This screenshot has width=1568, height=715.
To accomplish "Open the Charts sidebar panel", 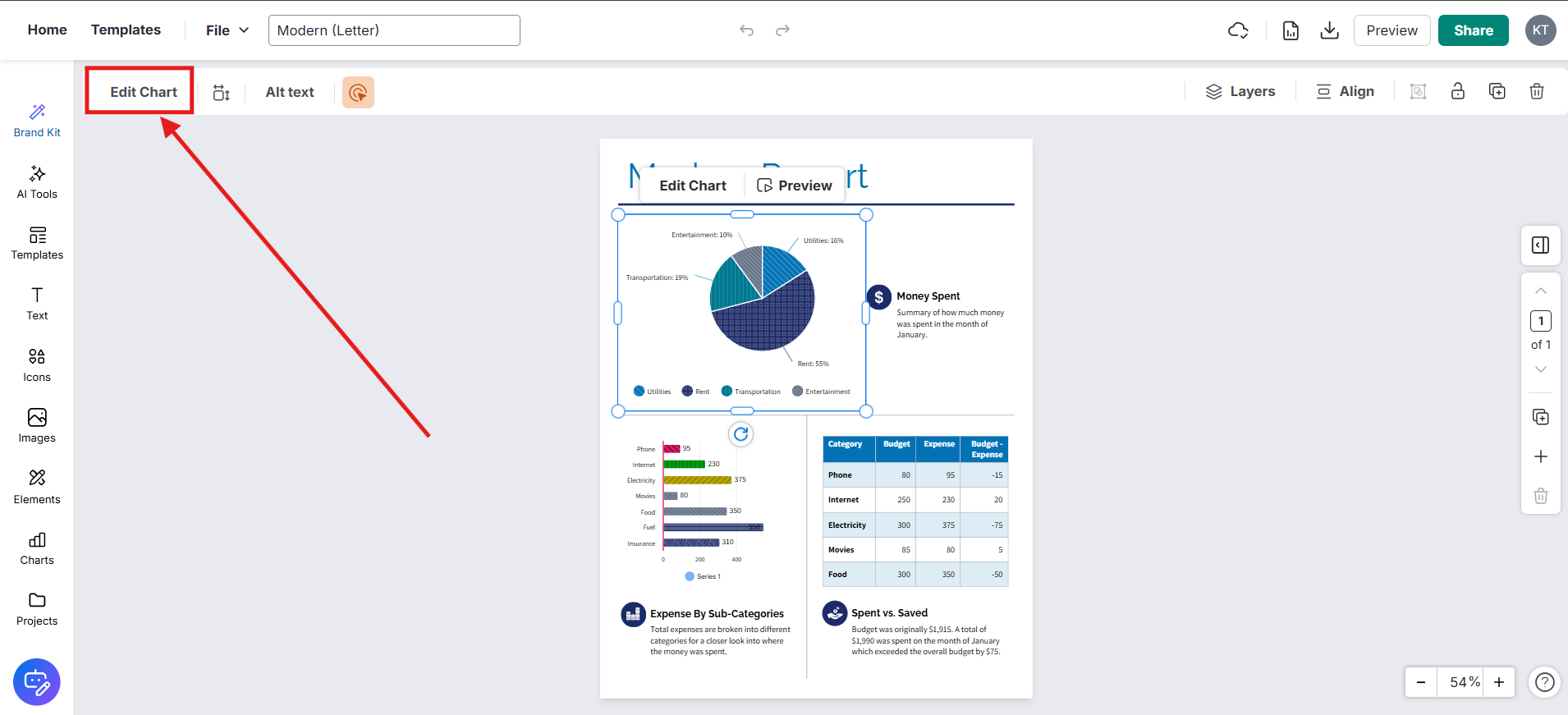I will point(37,548).
